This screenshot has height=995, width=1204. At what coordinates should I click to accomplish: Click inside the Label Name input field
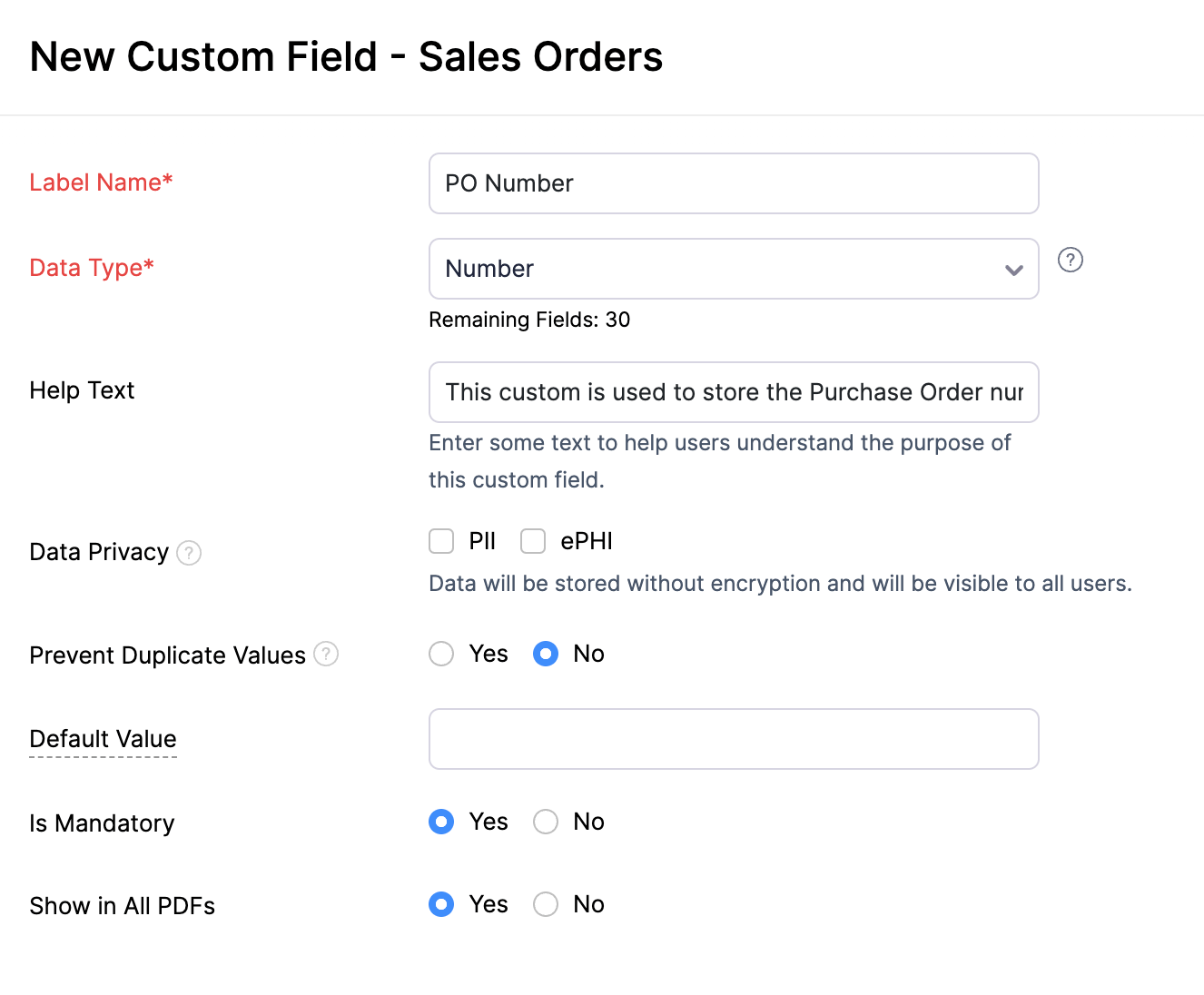734,183
